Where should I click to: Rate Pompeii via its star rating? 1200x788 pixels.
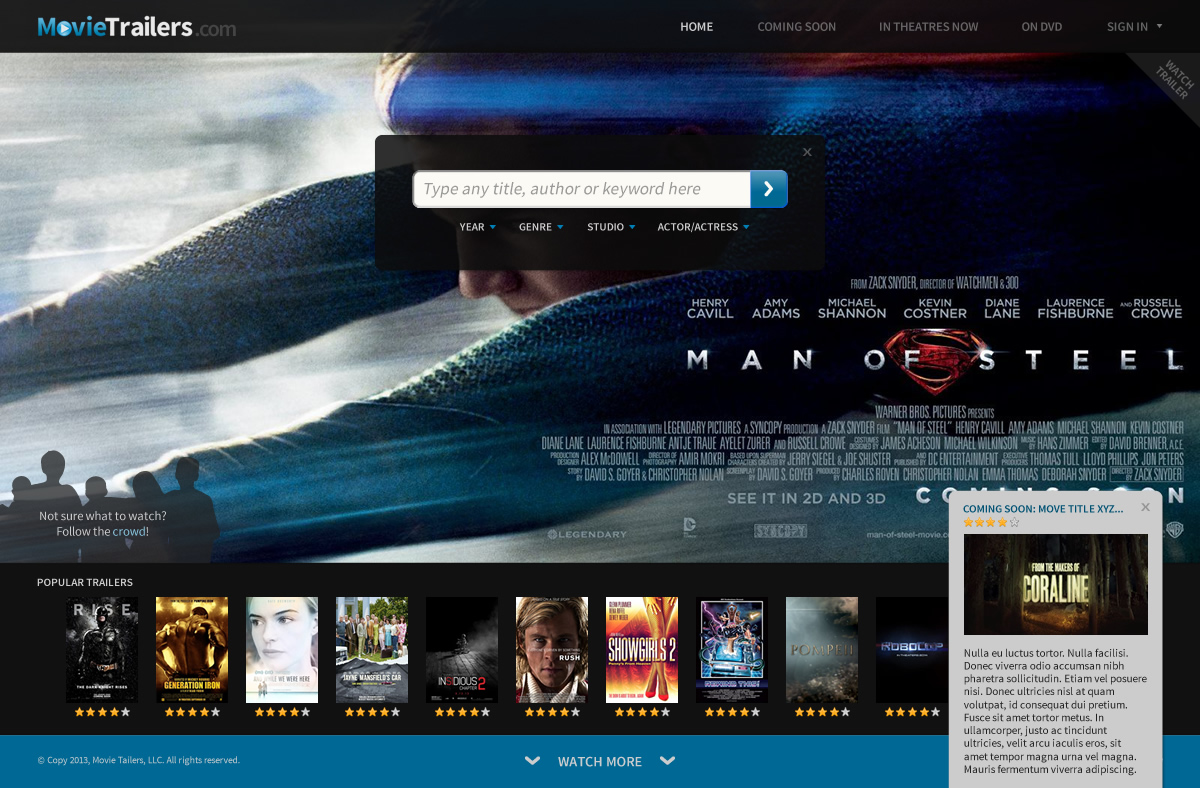point(822,712)
